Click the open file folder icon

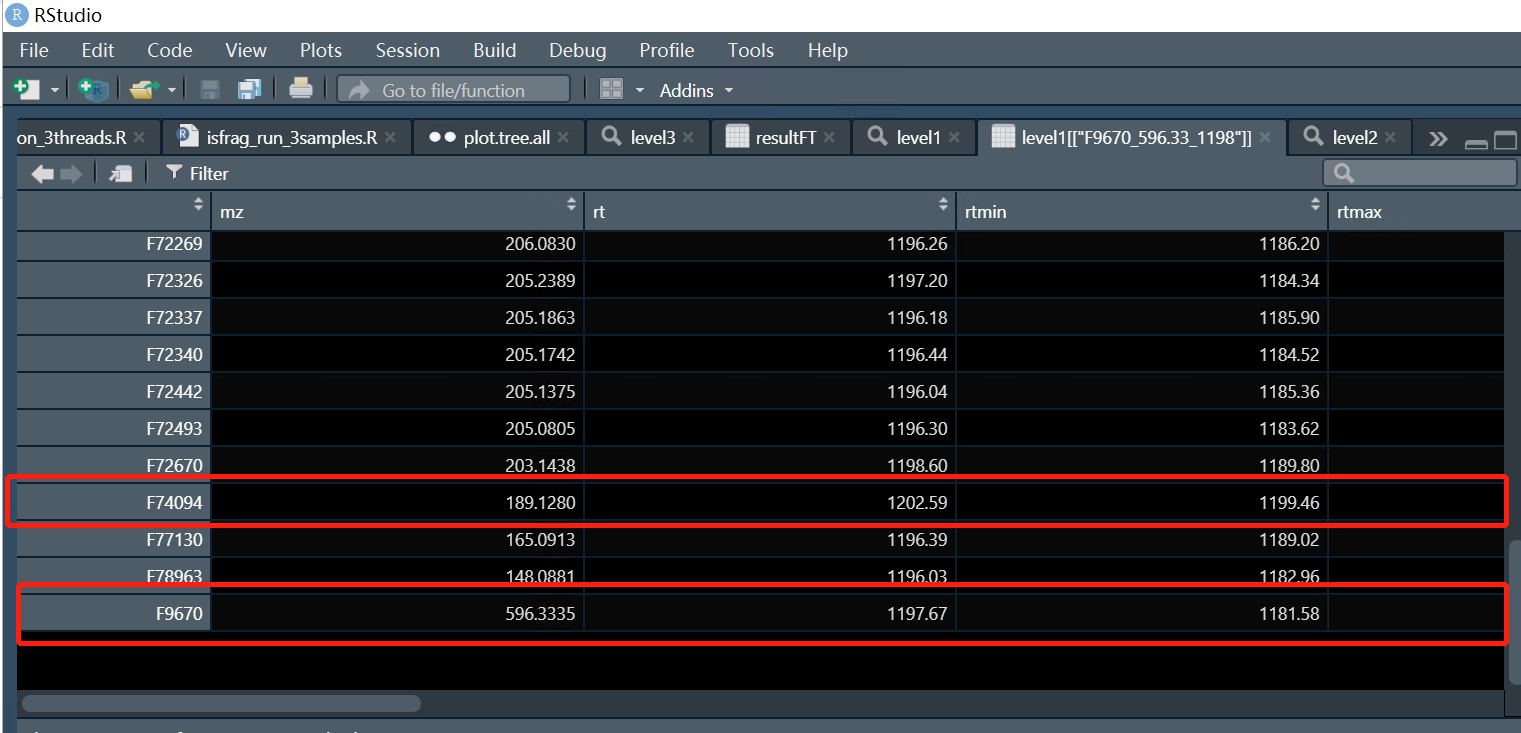click(x=143, y=89)
